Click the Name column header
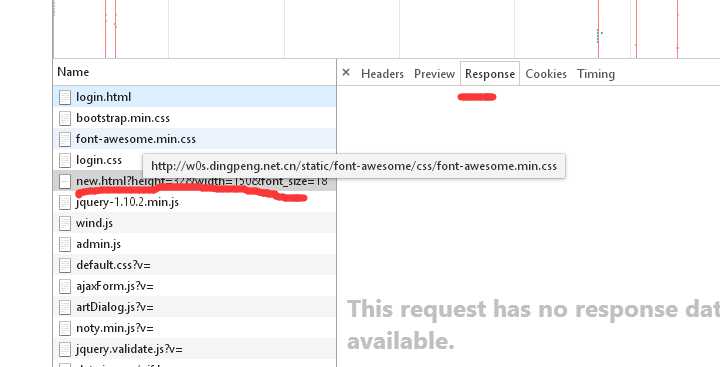The height and width of the screenshot is (367, 720). (x=195, y=72)
